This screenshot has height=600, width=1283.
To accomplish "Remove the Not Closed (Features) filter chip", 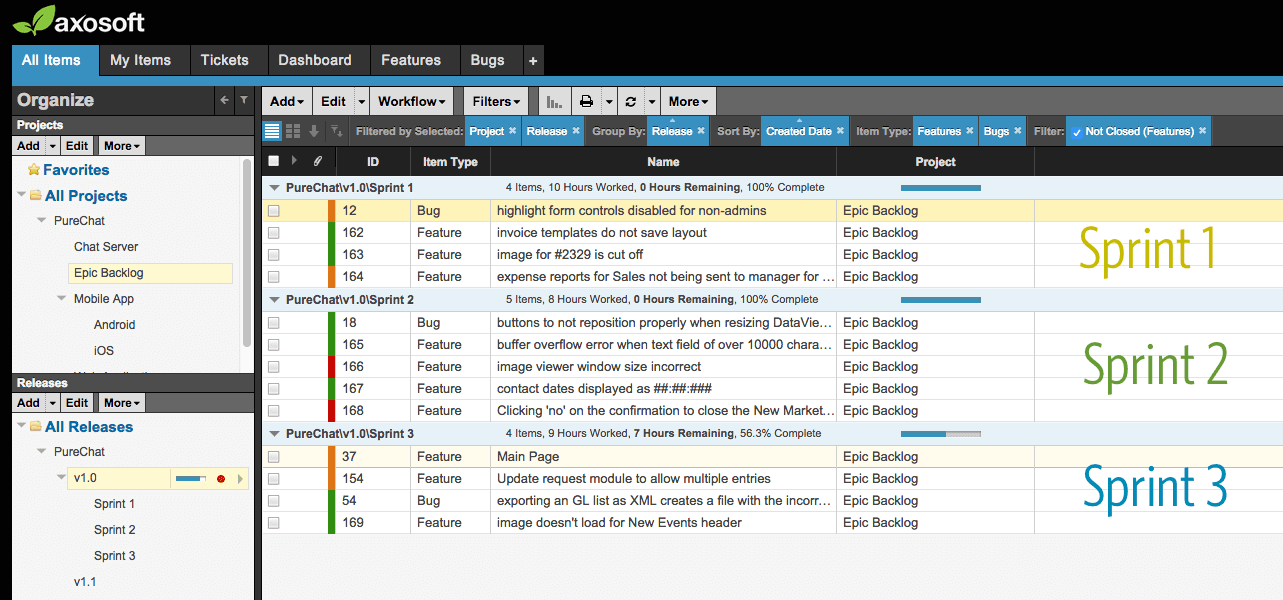I will [x=1203, y=131].
